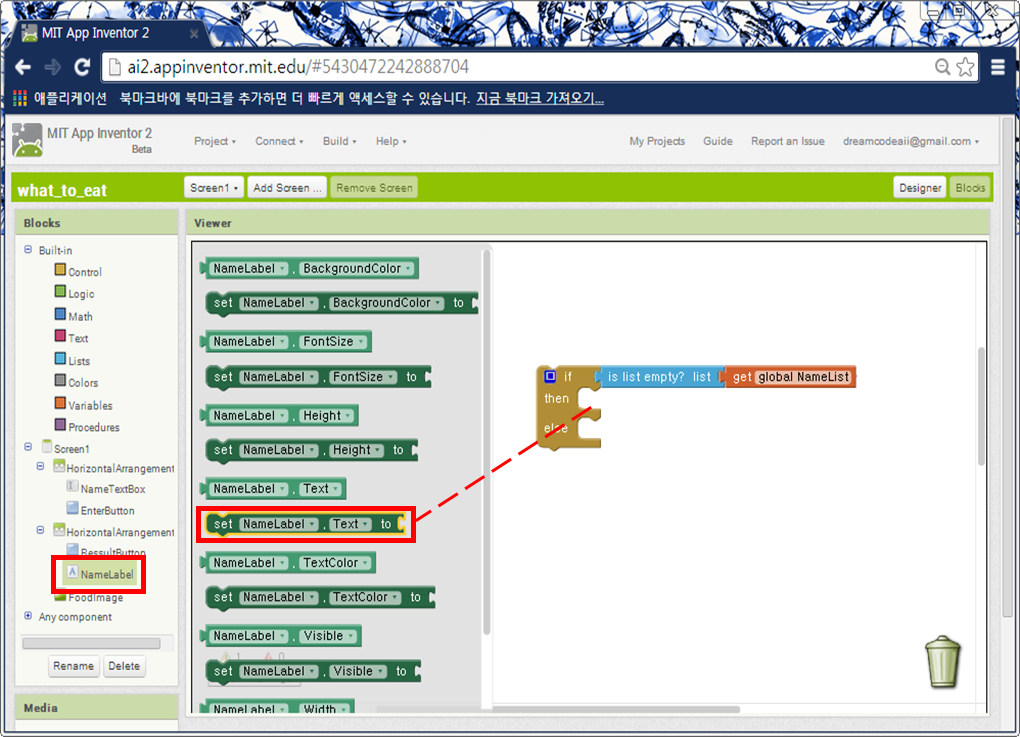Click Add Screen button
Screen dimensions: 1020x737
pyautogui.click(x=287, y=188)
